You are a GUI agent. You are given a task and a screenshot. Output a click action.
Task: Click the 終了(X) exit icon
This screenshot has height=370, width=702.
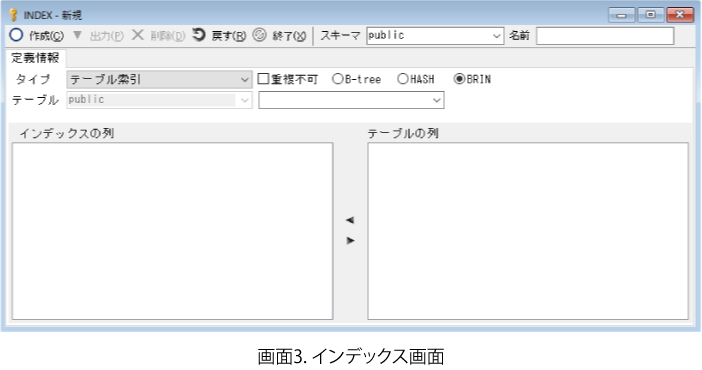coord(260,35)
